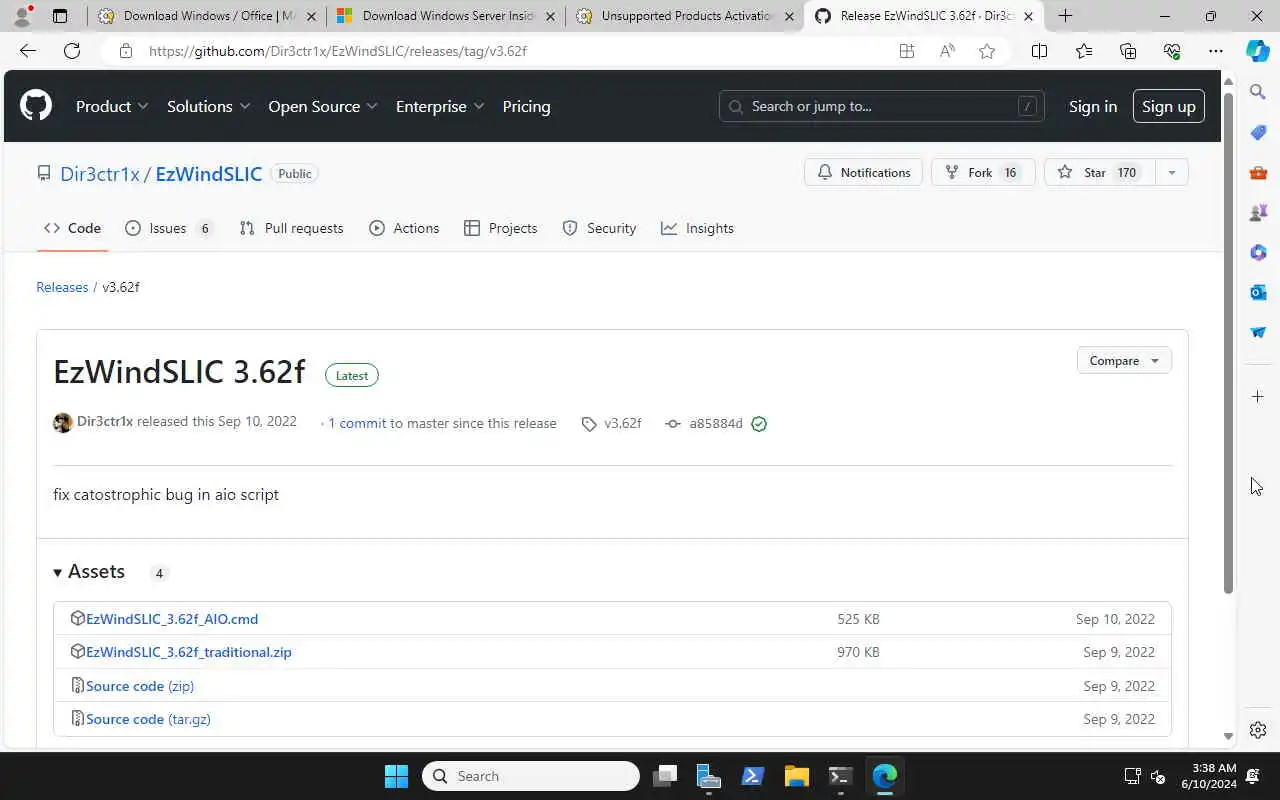1280x800 pixels.
Task: Open the Dir3ctr1x owner link
Action: [100, 174]
